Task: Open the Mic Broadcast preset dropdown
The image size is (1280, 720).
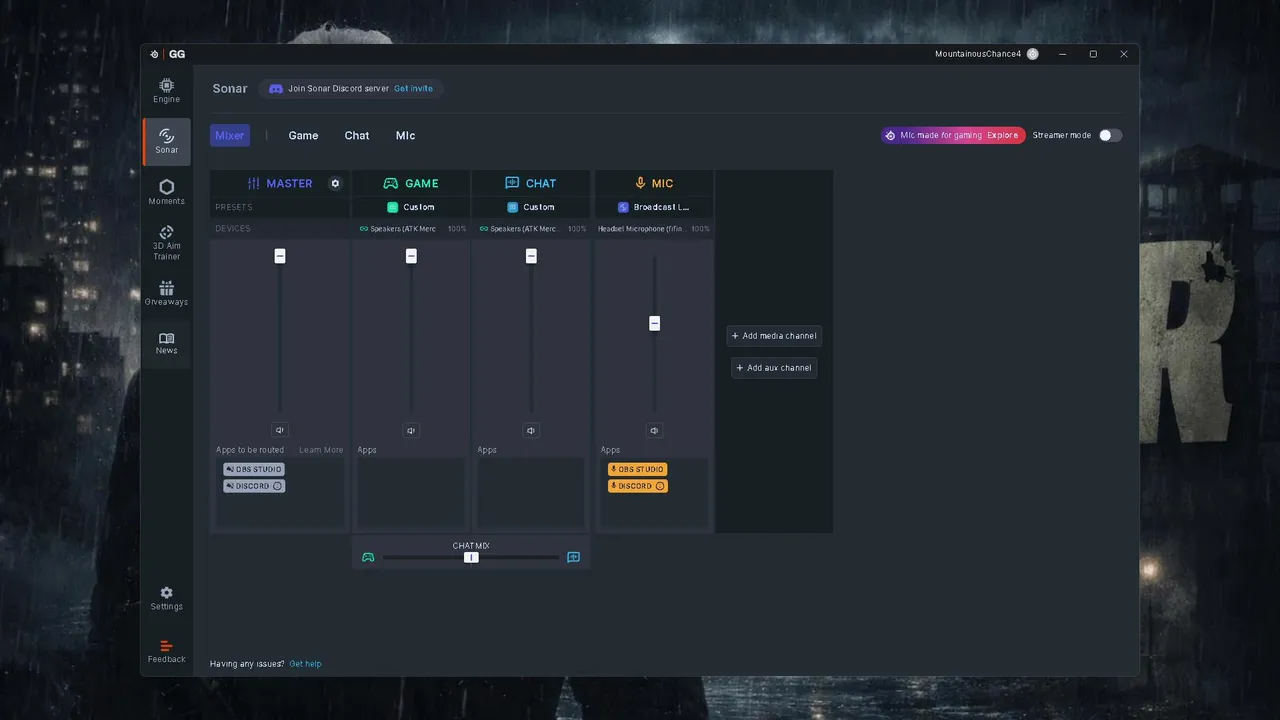Action: [x=654, y=207]
